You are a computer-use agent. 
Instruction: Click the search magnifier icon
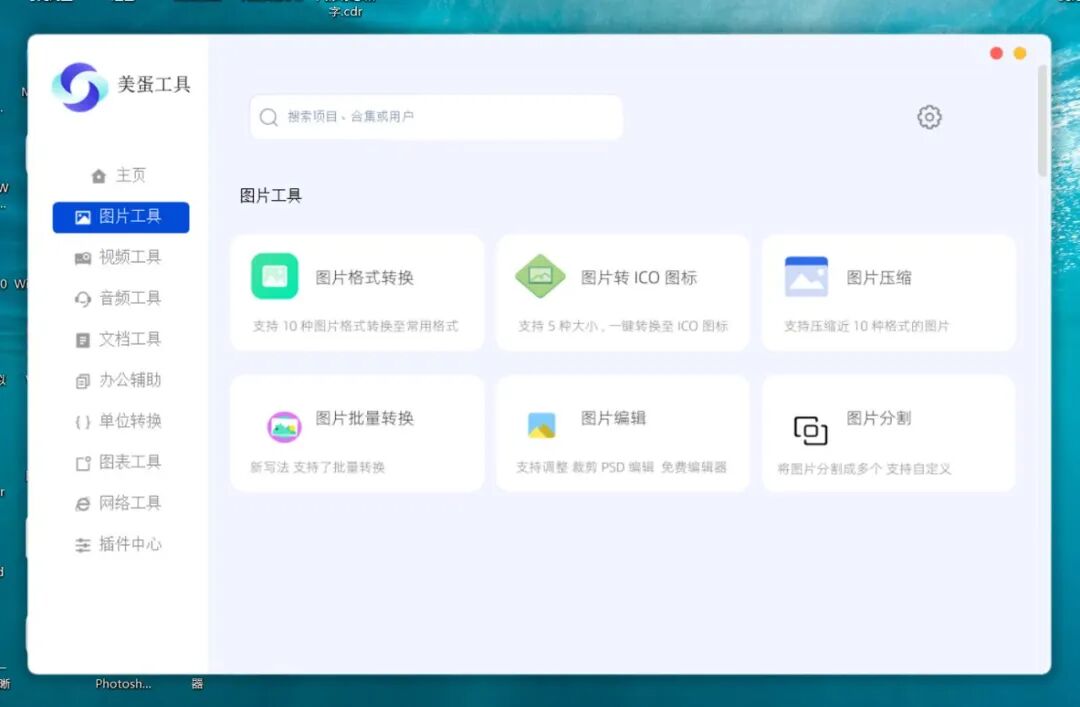268,117
